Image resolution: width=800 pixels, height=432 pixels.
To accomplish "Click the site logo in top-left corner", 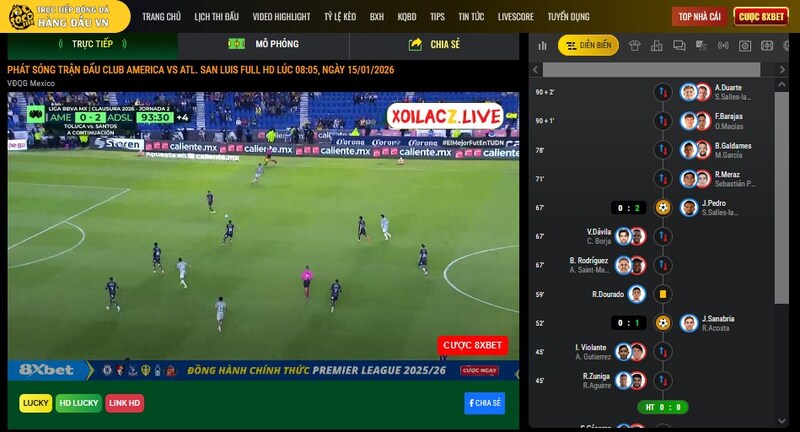I will tap(20, 16).
